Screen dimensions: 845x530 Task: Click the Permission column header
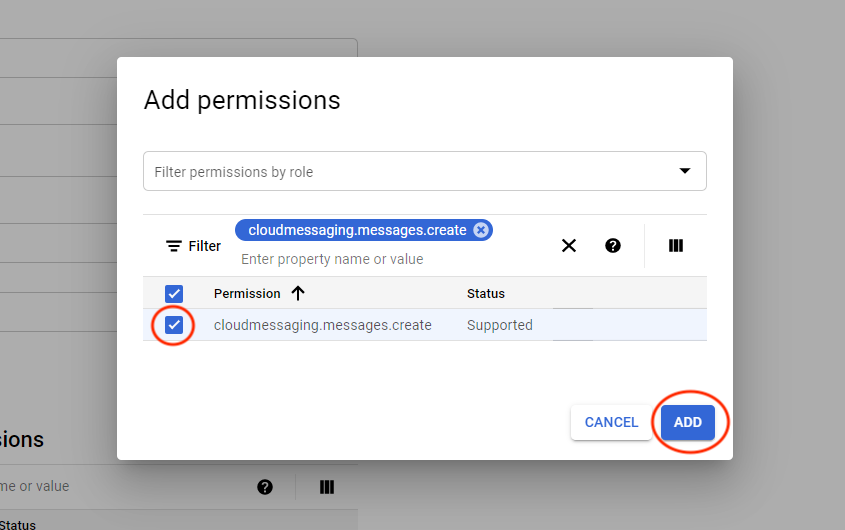click(247, 294)
